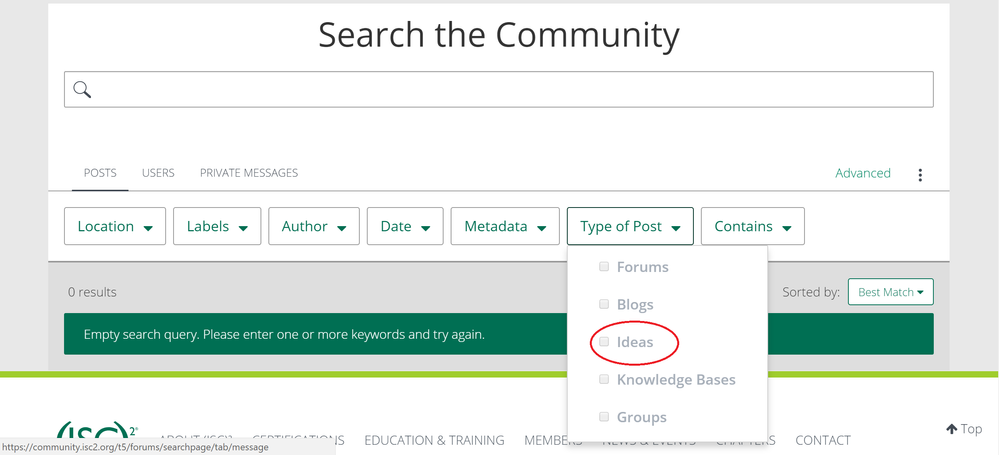Check the Forums checkbox
This screenshot has width=999, height=455.
pos(604,267)
